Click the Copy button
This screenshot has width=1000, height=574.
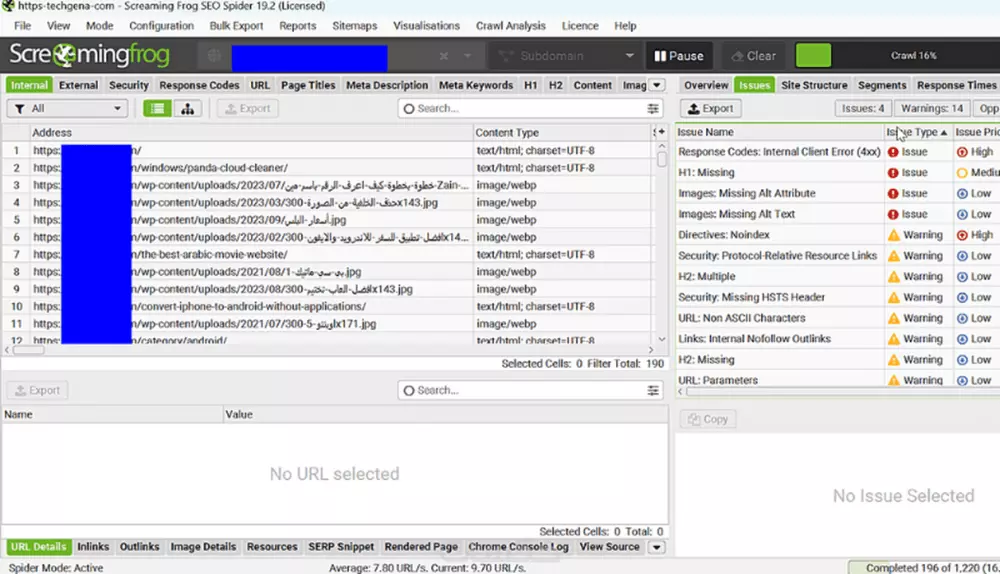tap(708, 419)
